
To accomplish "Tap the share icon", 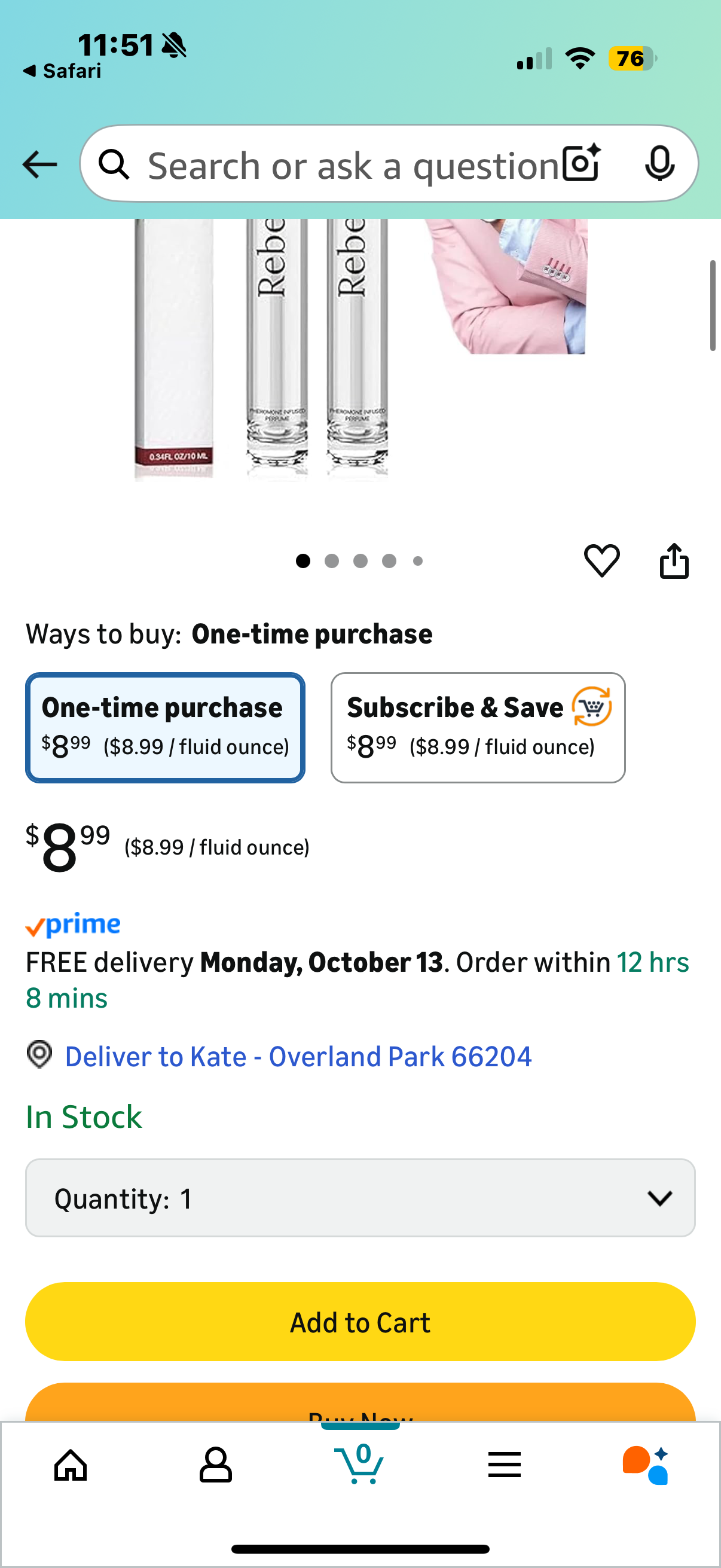I will (674, 560).
